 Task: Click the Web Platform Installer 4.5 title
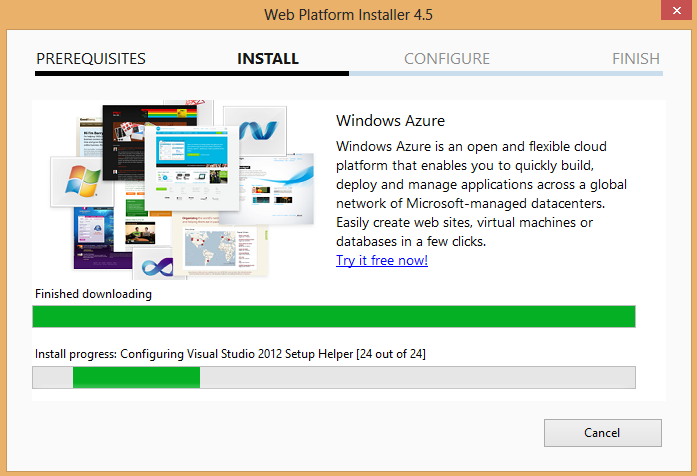tap(348, 15)
